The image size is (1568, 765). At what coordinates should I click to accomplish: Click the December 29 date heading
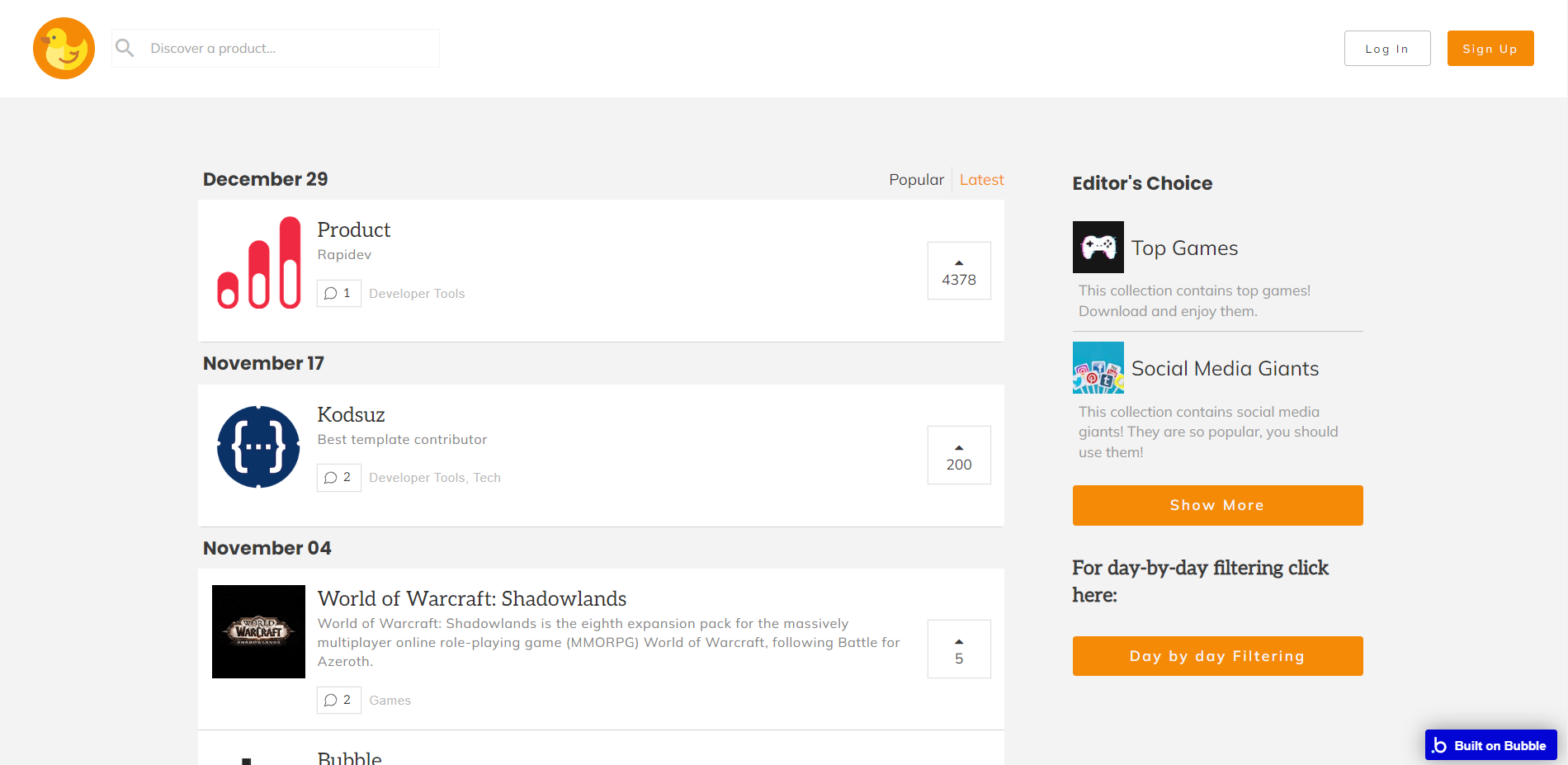click(265, 179)
